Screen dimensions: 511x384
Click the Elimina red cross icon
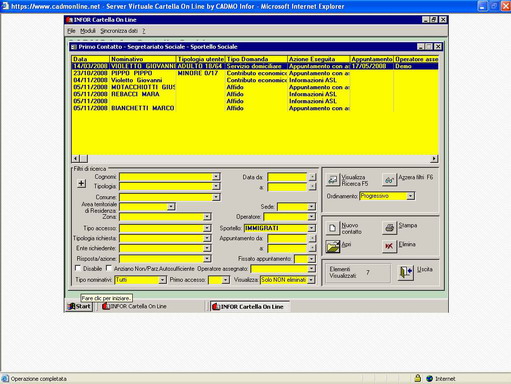point(389,246)
